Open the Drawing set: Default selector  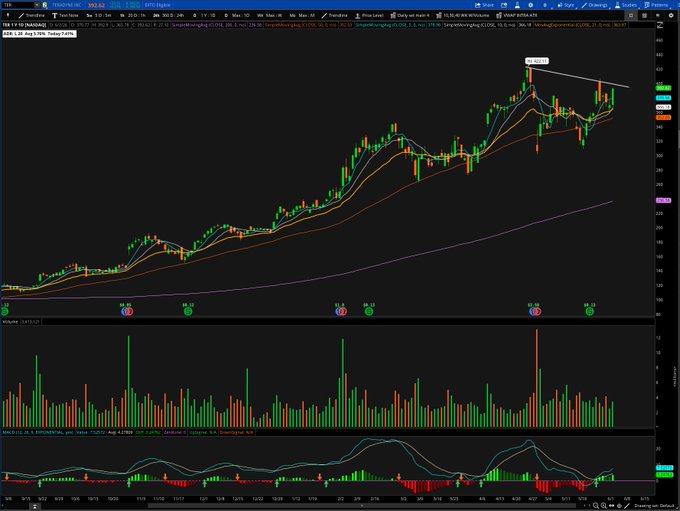tap(654, 506)
